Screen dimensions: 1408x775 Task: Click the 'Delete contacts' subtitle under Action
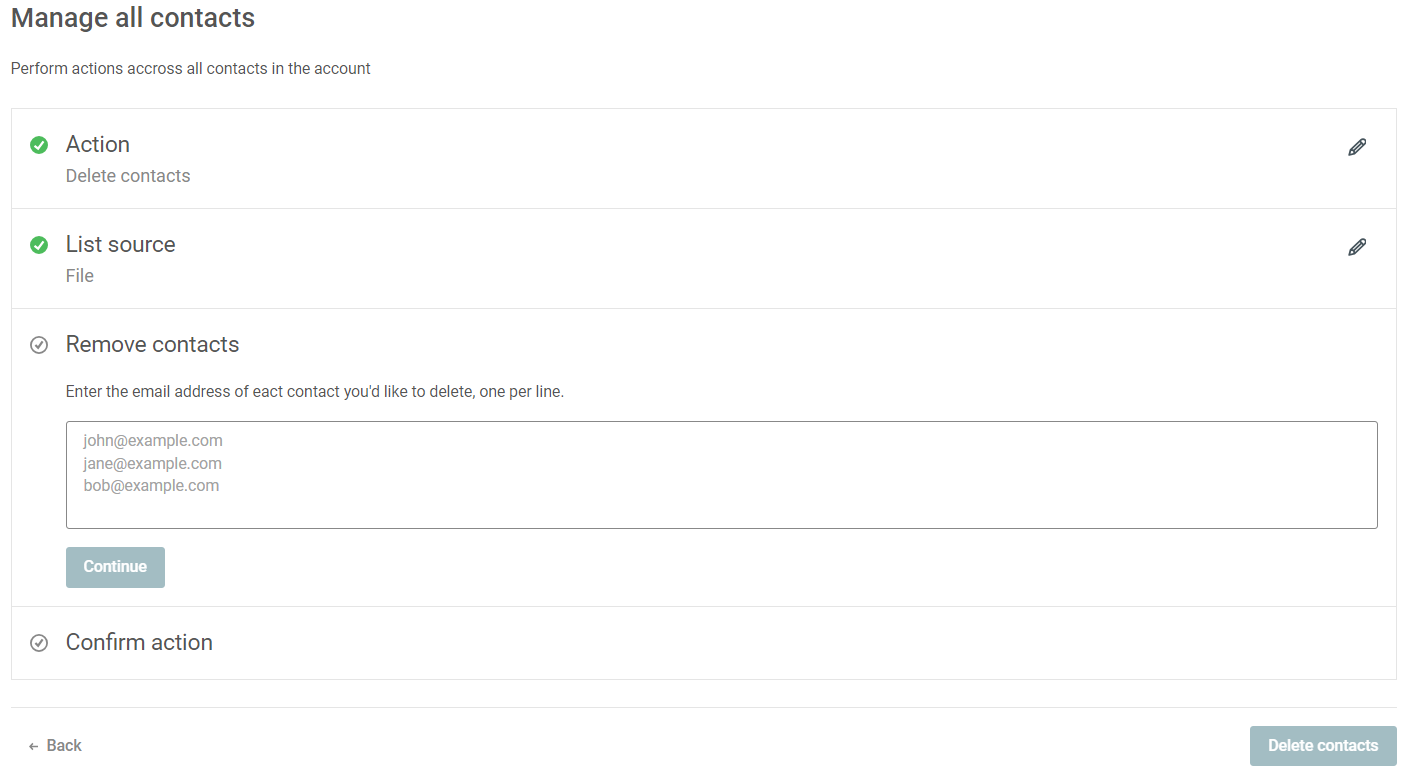[128, 176]
